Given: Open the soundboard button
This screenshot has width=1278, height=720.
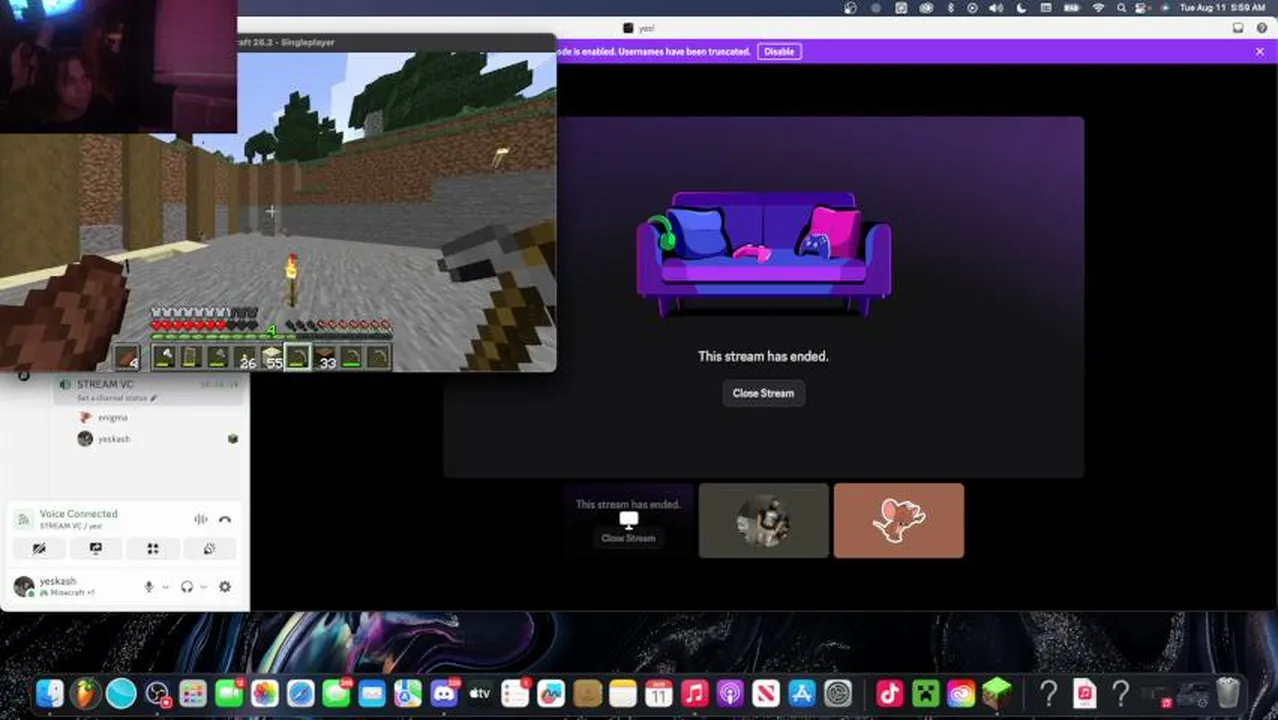Looking at the screenshot, I should click(x=210, y=548).
